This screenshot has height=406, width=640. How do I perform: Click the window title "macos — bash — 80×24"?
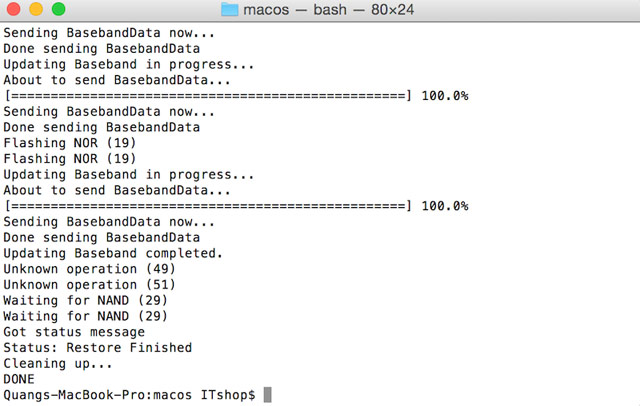(330, 10)
